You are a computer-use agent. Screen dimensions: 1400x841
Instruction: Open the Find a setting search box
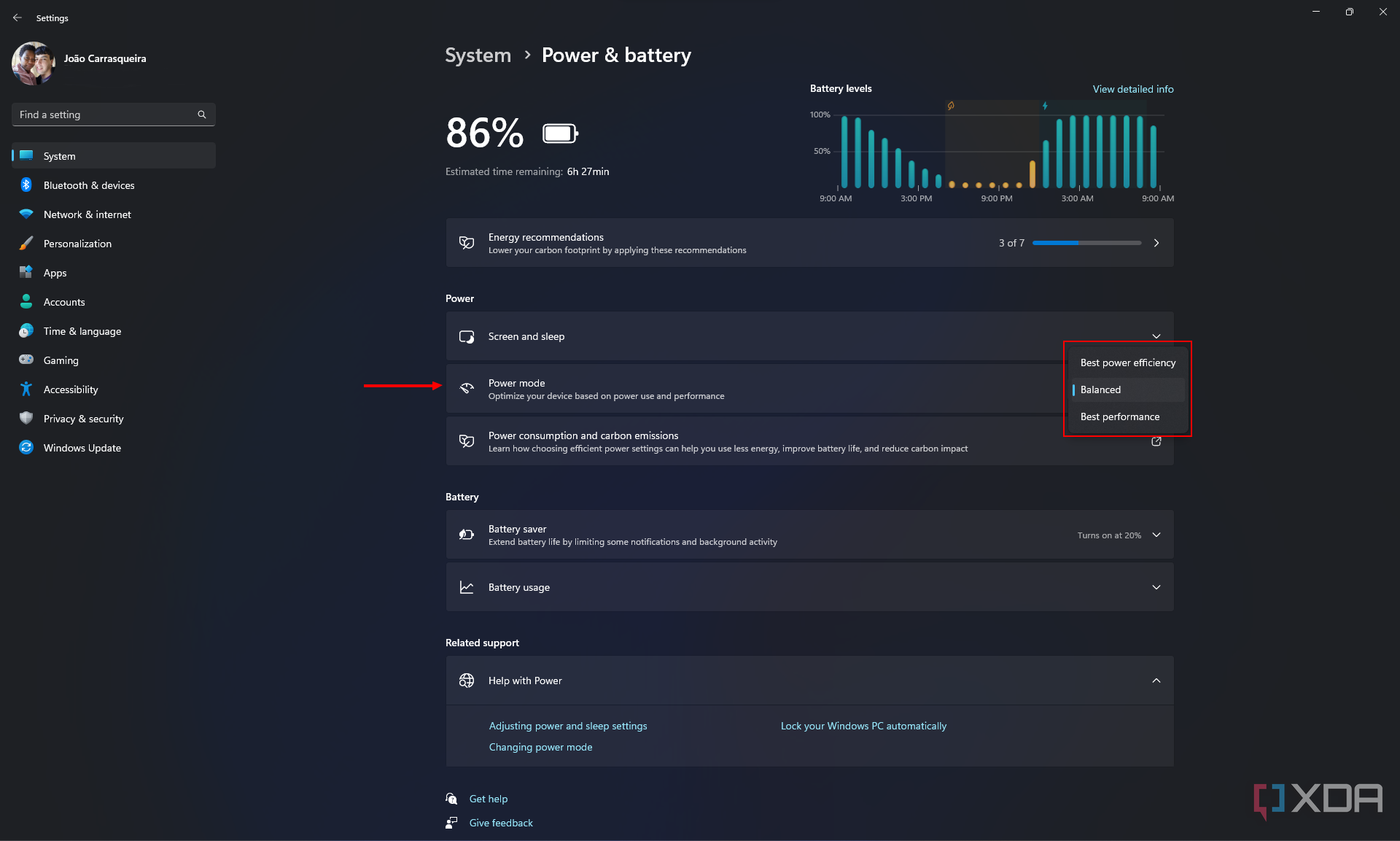113,113
